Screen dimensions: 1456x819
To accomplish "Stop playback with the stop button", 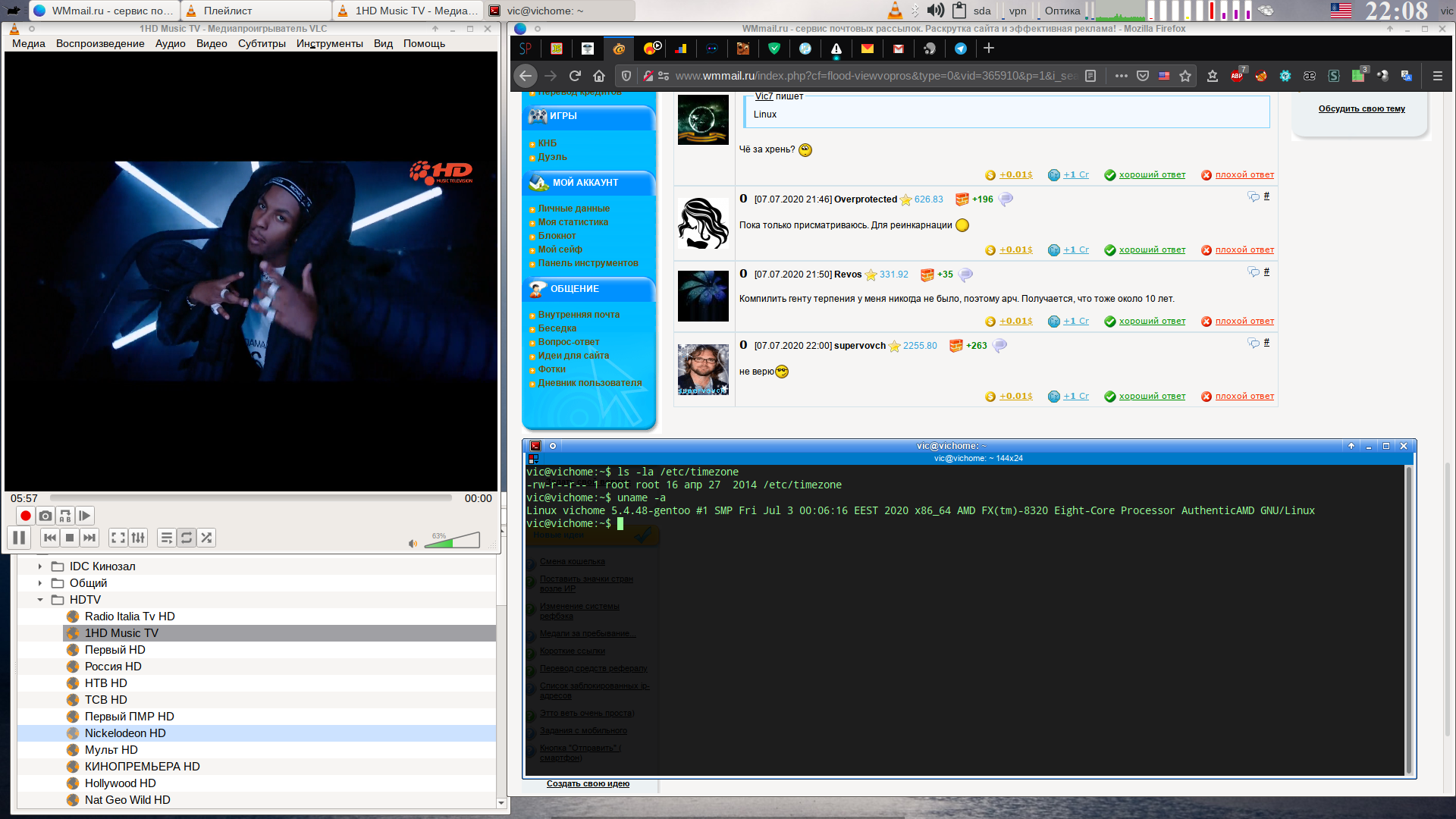I will pyautogui.click(x=70, y=538).
